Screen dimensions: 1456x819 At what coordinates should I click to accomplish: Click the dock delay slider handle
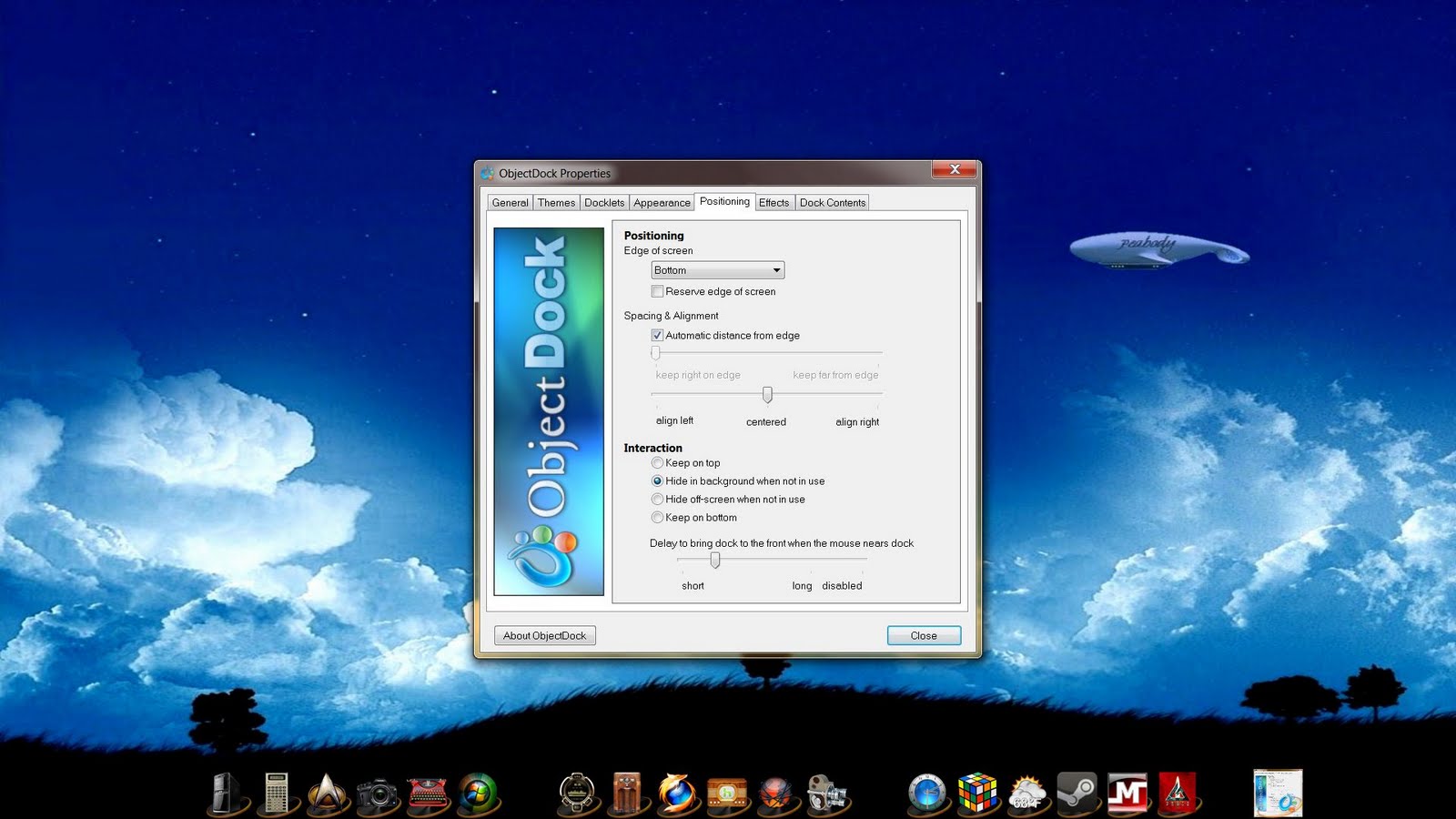[x=715, y=561]
